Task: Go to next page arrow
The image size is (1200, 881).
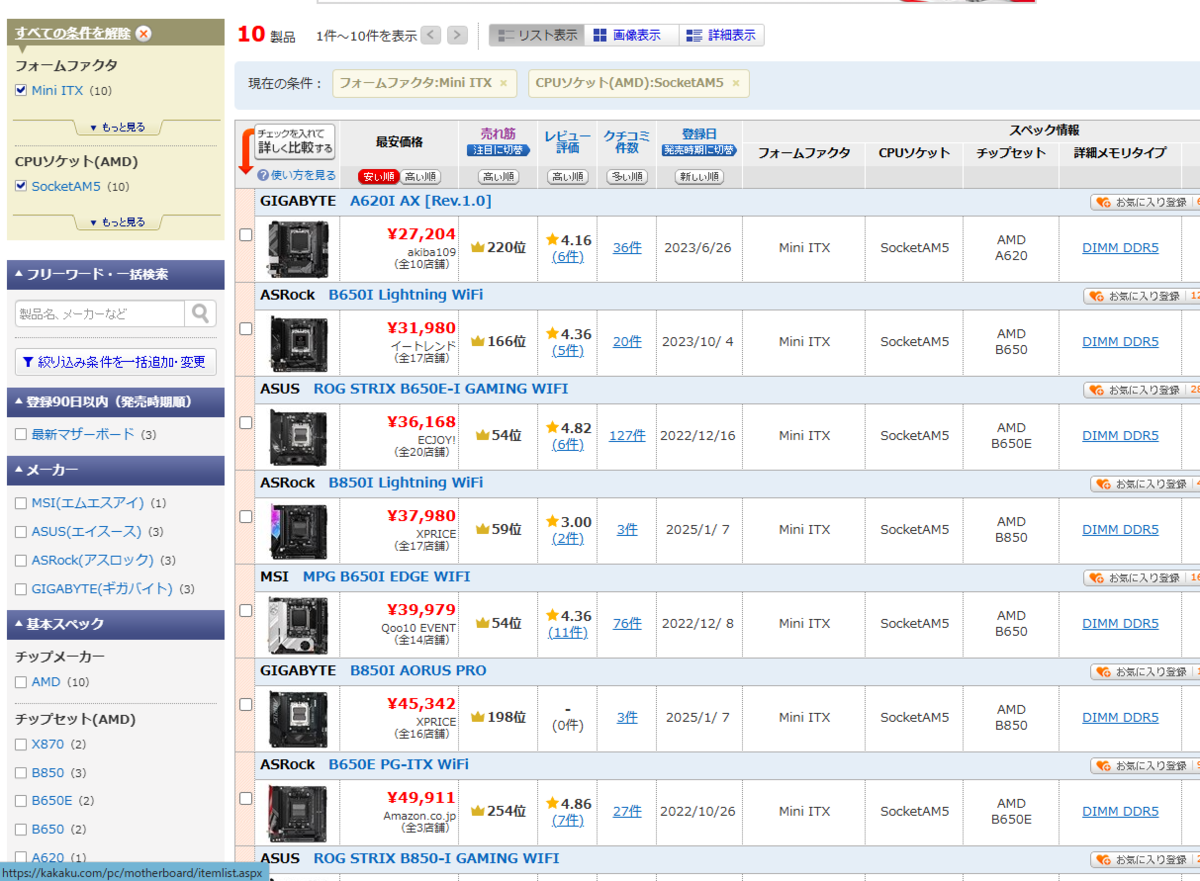Action: [457, 35]
